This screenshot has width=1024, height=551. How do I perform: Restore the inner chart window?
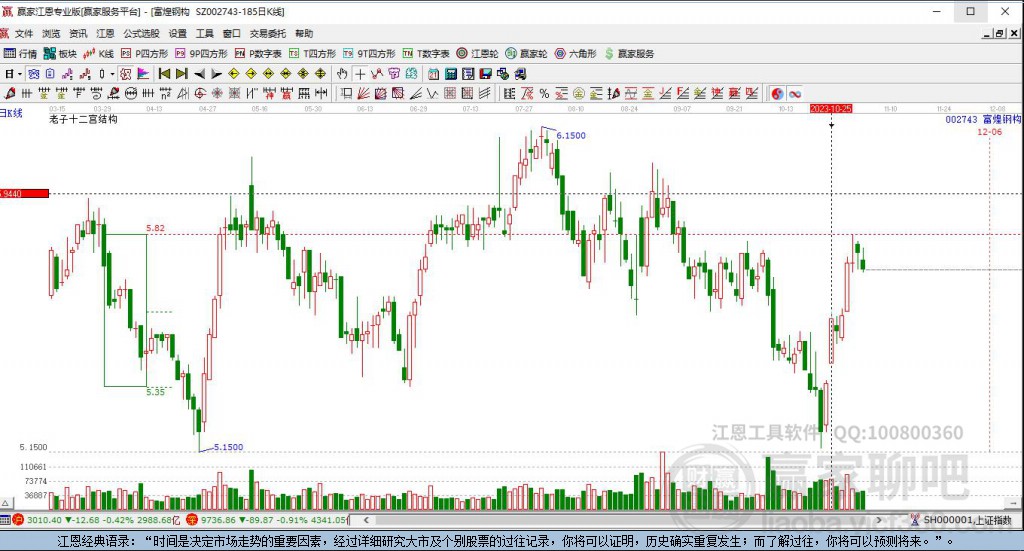point(999,33)
